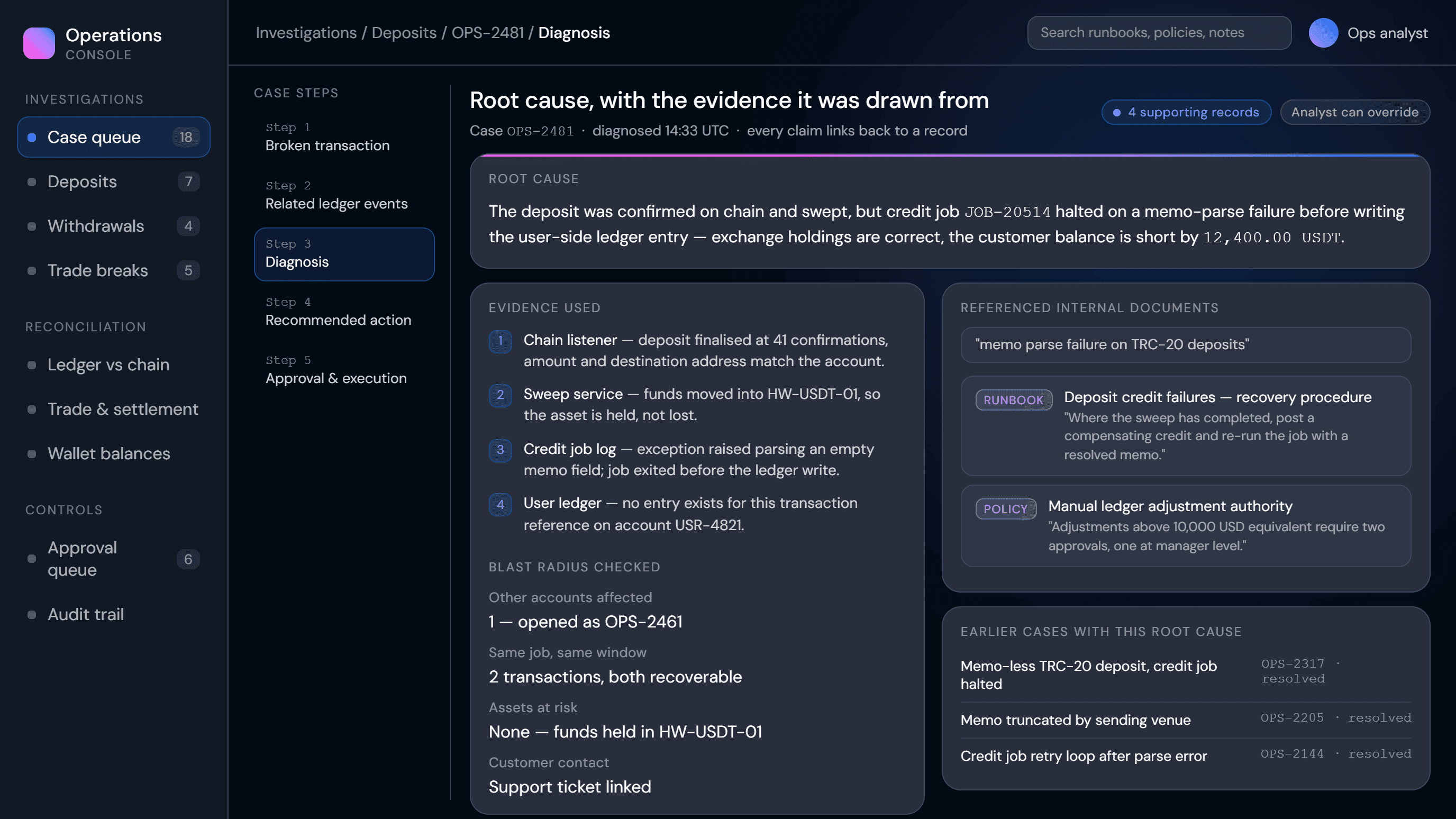Focus the Search runbooks, policies, notes field
The height and width of the screenshot is (819, 1456).
[1159, 33]
